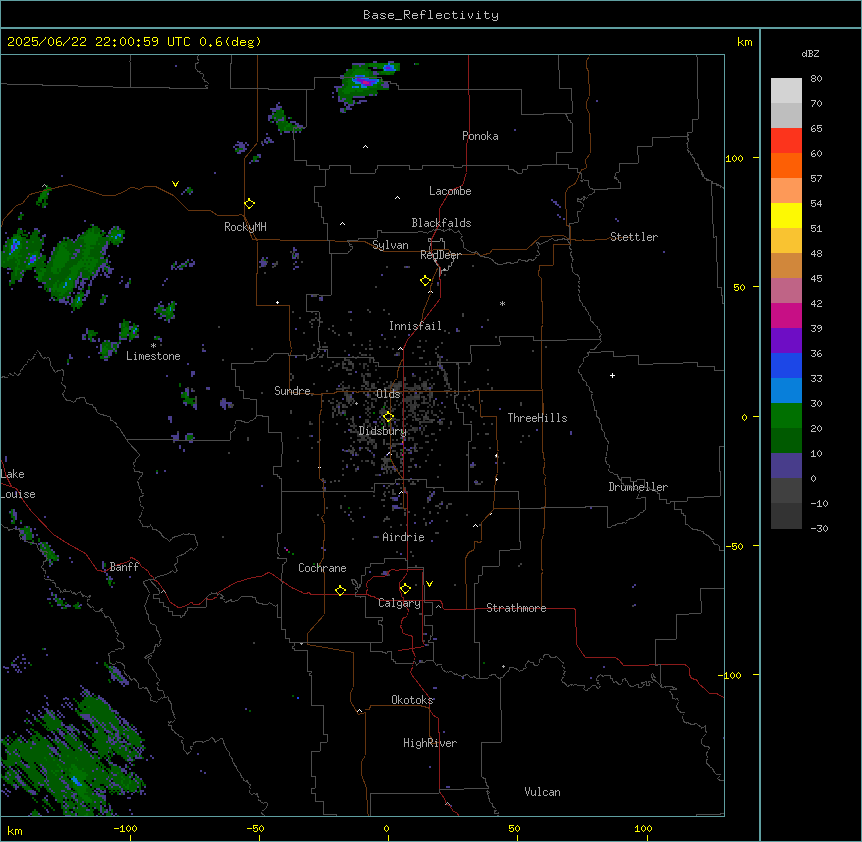The image size is (862, 842).
Task: Click the Blackfalds town label
Action: coord(441,223)
